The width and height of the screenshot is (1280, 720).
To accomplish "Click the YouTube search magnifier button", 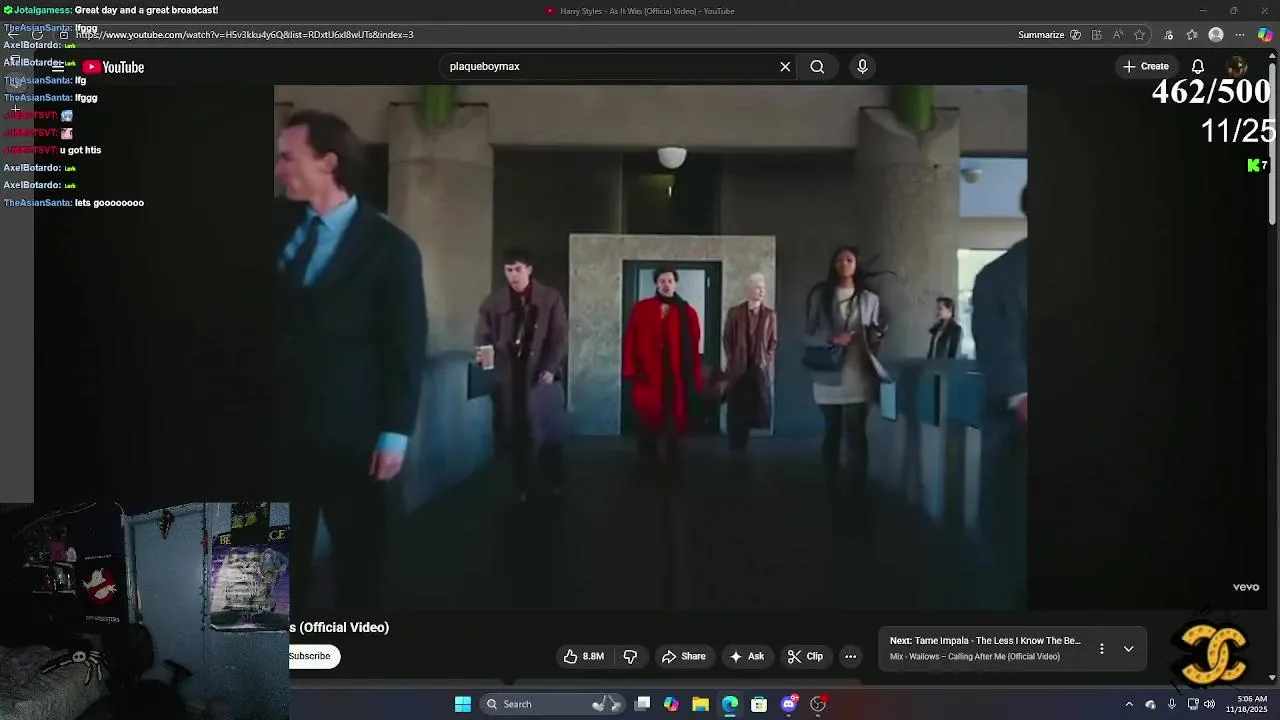I will [x=817, y=67].
